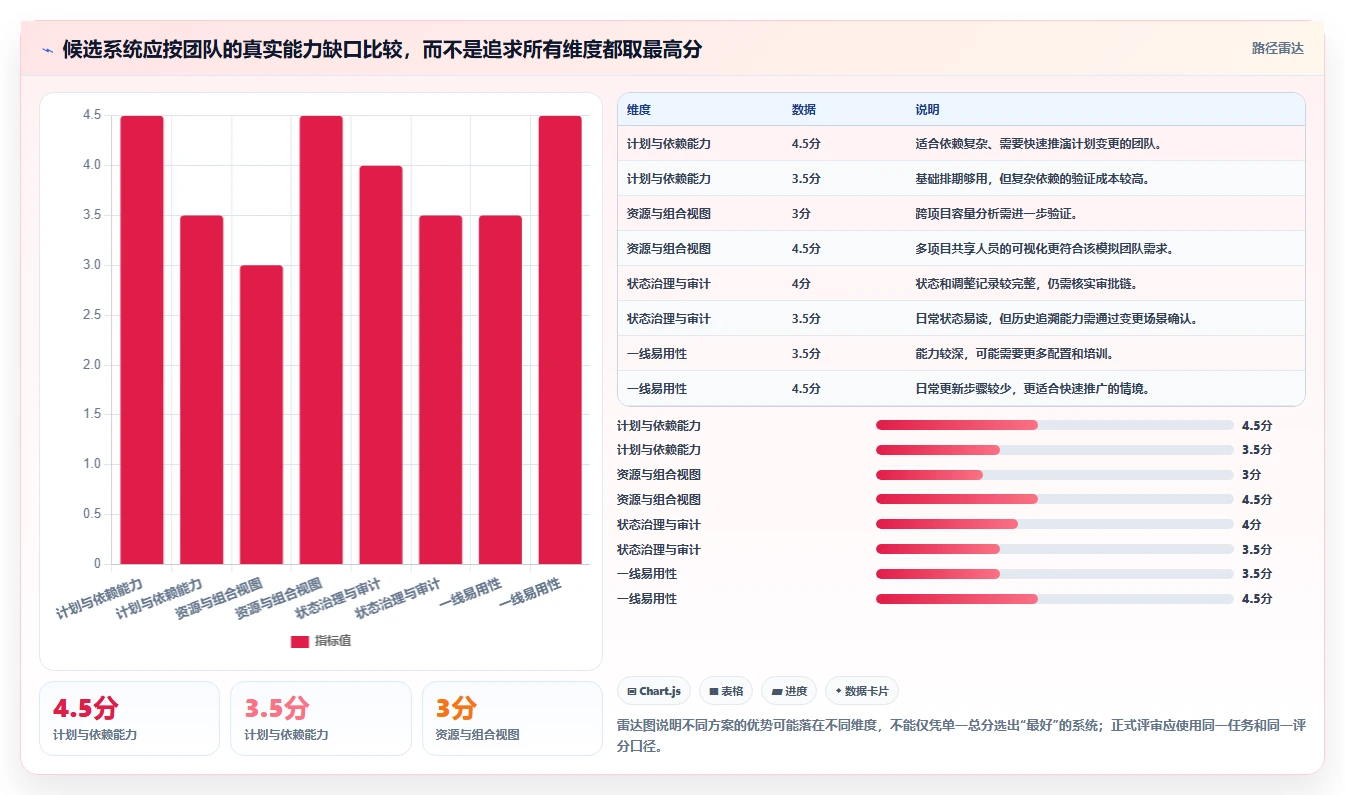
Task: Select the 4.5分 计划与依赖能力 progress bar
Action: [1054, 425]
